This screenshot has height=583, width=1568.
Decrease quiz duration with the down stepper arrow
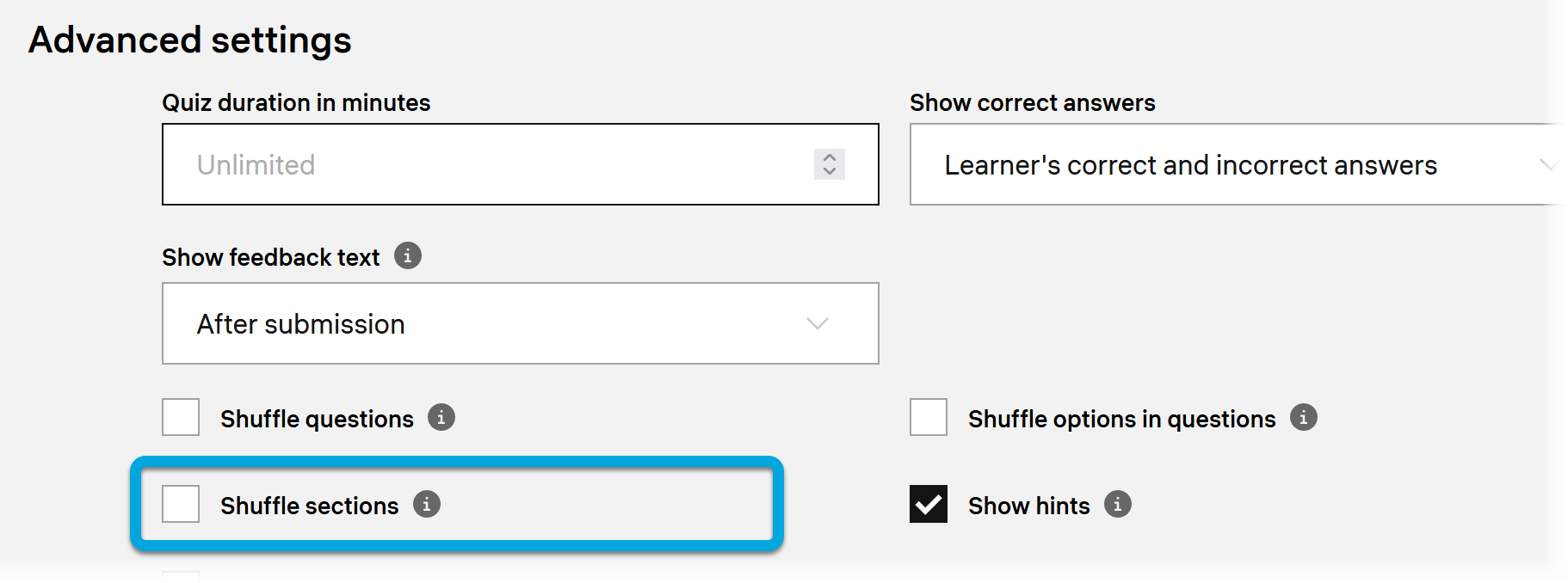pyautogui.click(x=830, y=171)
